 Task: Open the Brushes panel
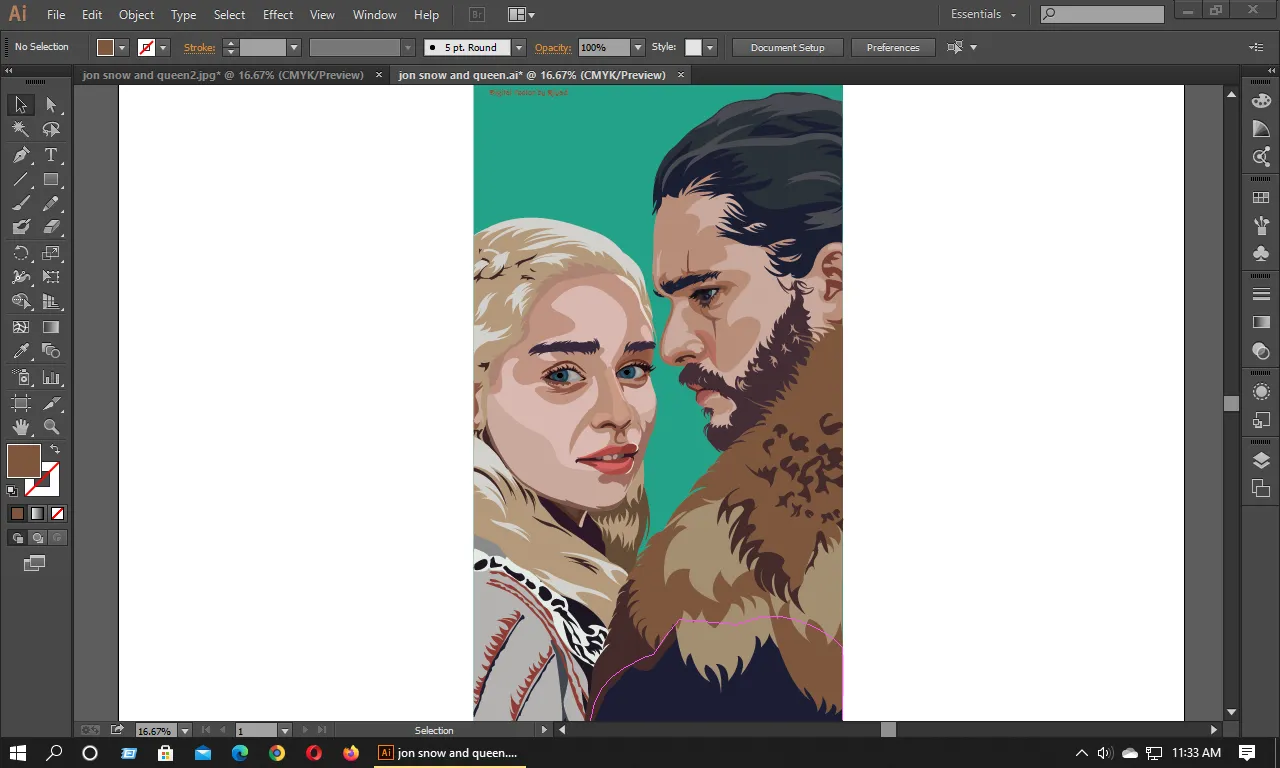(1261, 226)
